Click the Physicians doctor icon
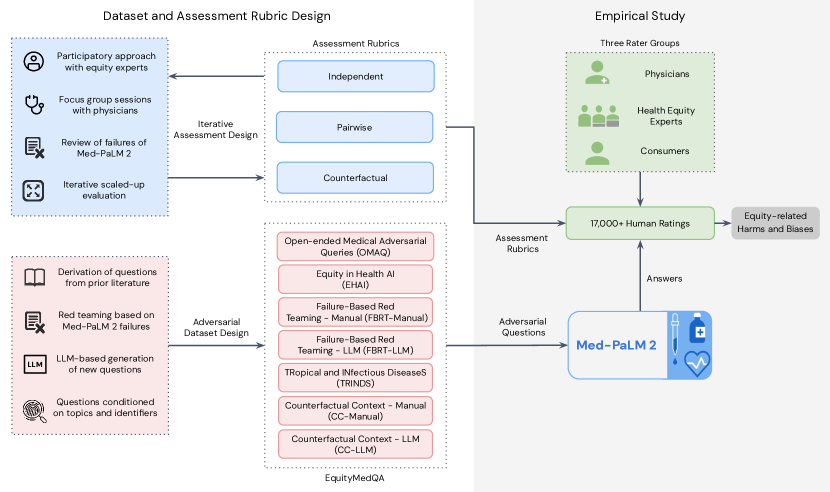Image resolution: width=830 pixels, height=492 pixels. pos(597,73)
